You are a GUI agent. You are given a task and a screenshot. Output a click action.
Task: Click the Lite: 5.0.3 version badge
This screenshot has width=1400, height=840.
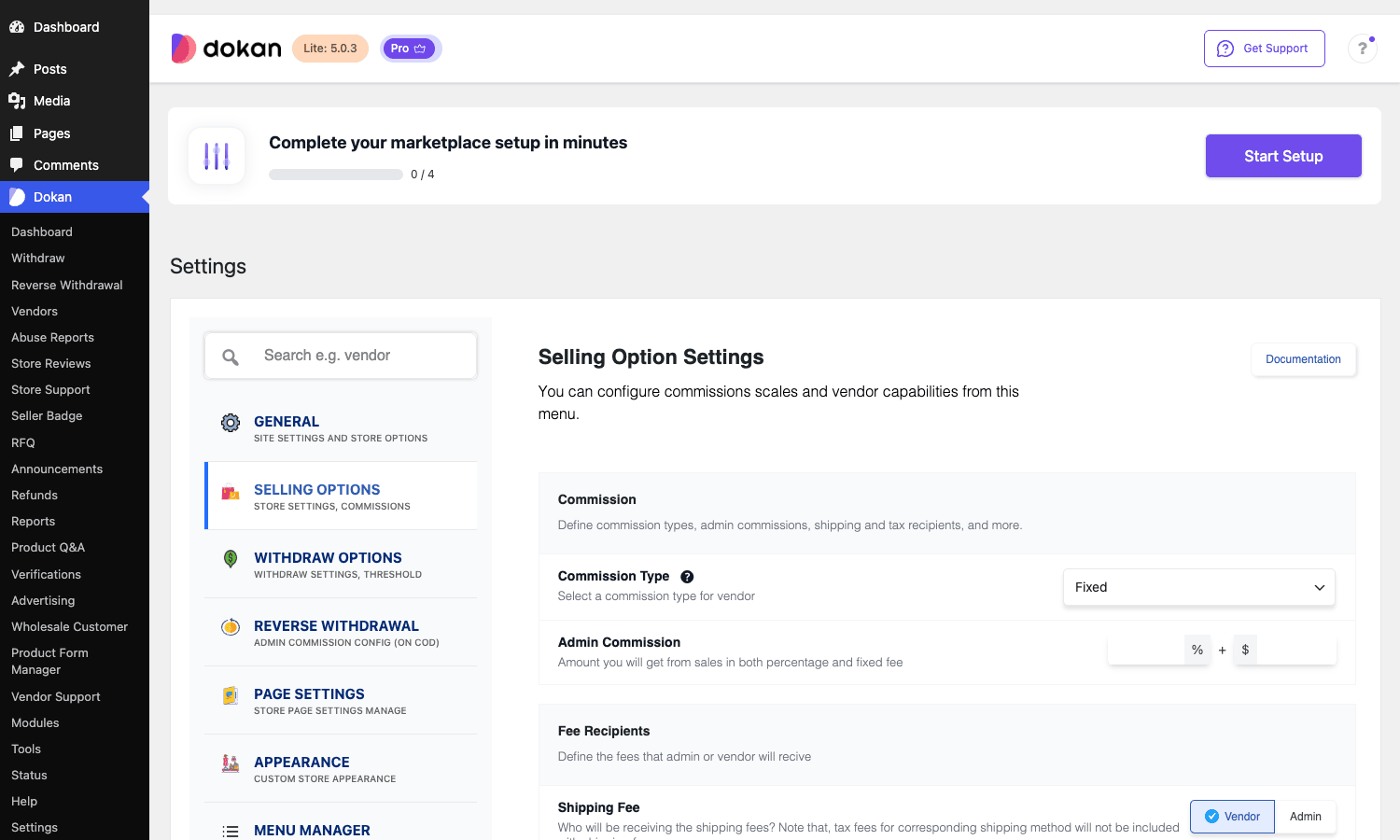point(330,49)
